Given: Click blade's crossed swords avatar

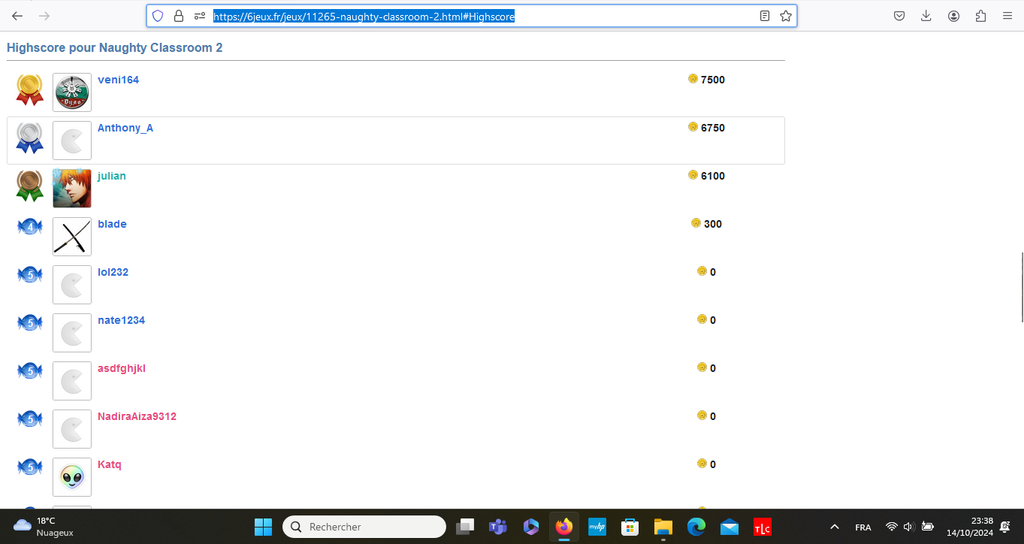Looking at the screenshot, I should coord(72,237).
